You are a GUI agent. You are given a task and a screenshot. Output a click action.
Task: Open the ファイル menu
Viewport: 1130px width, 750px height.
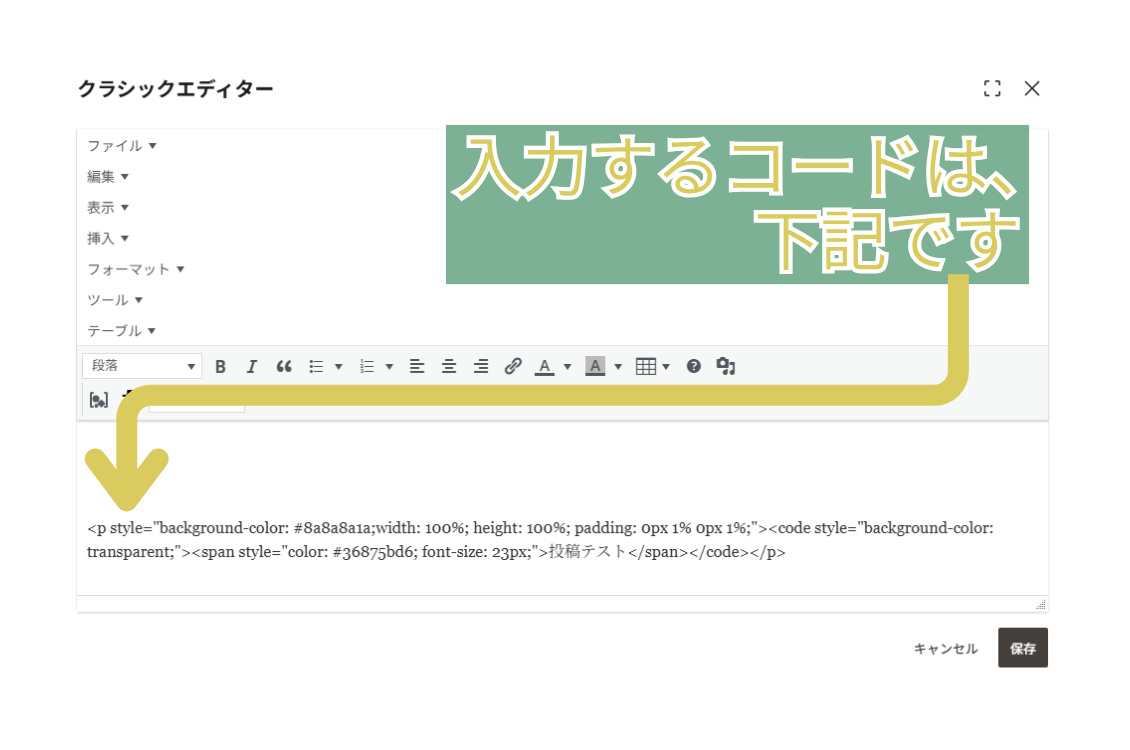[122, 146]
